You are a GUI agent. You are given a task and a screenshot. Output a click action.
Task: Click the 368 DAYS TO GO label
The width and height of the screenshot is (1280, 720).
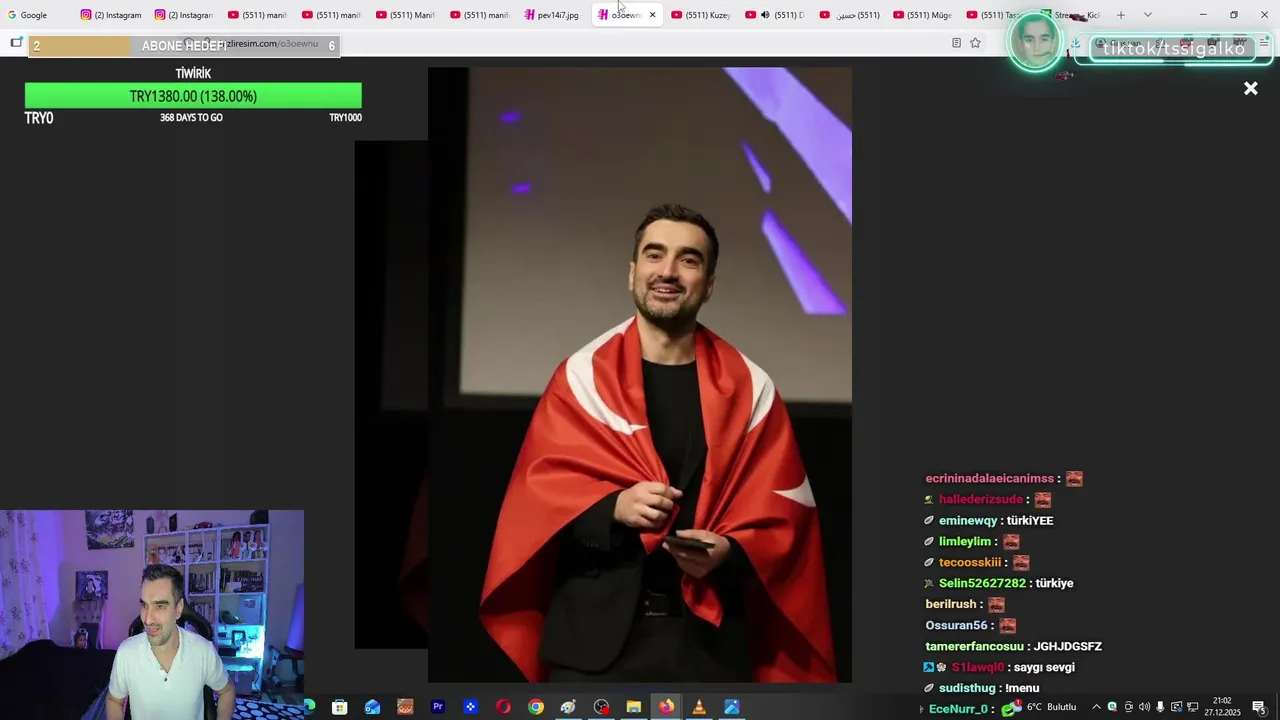tap(191, 118)
